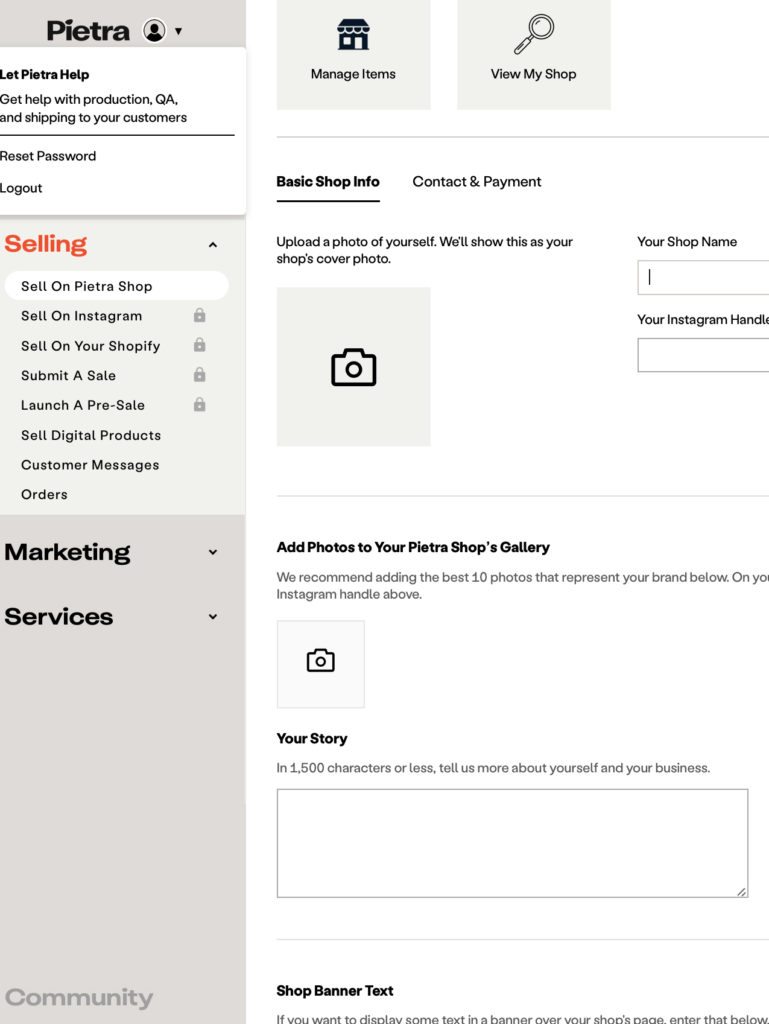Image resolution: width=769 pixels, height=1024 pixels.
Task: Click the lock icon next to Launch A Pre-Sale
Action: pyautogui.click(x=200, y=405)
